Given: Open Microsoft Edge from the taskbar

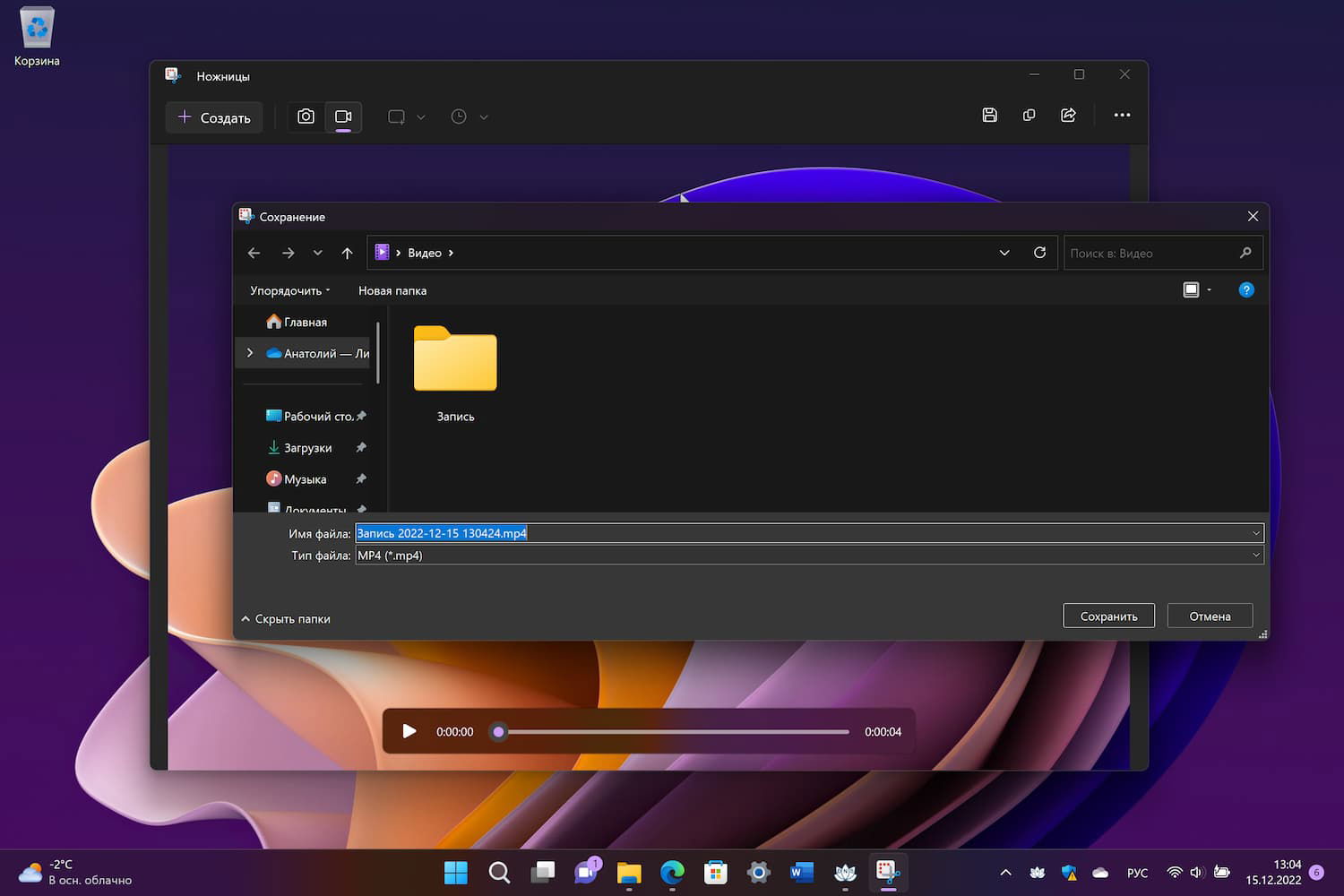Looking at the screenshot, I should tap(672, 872).
